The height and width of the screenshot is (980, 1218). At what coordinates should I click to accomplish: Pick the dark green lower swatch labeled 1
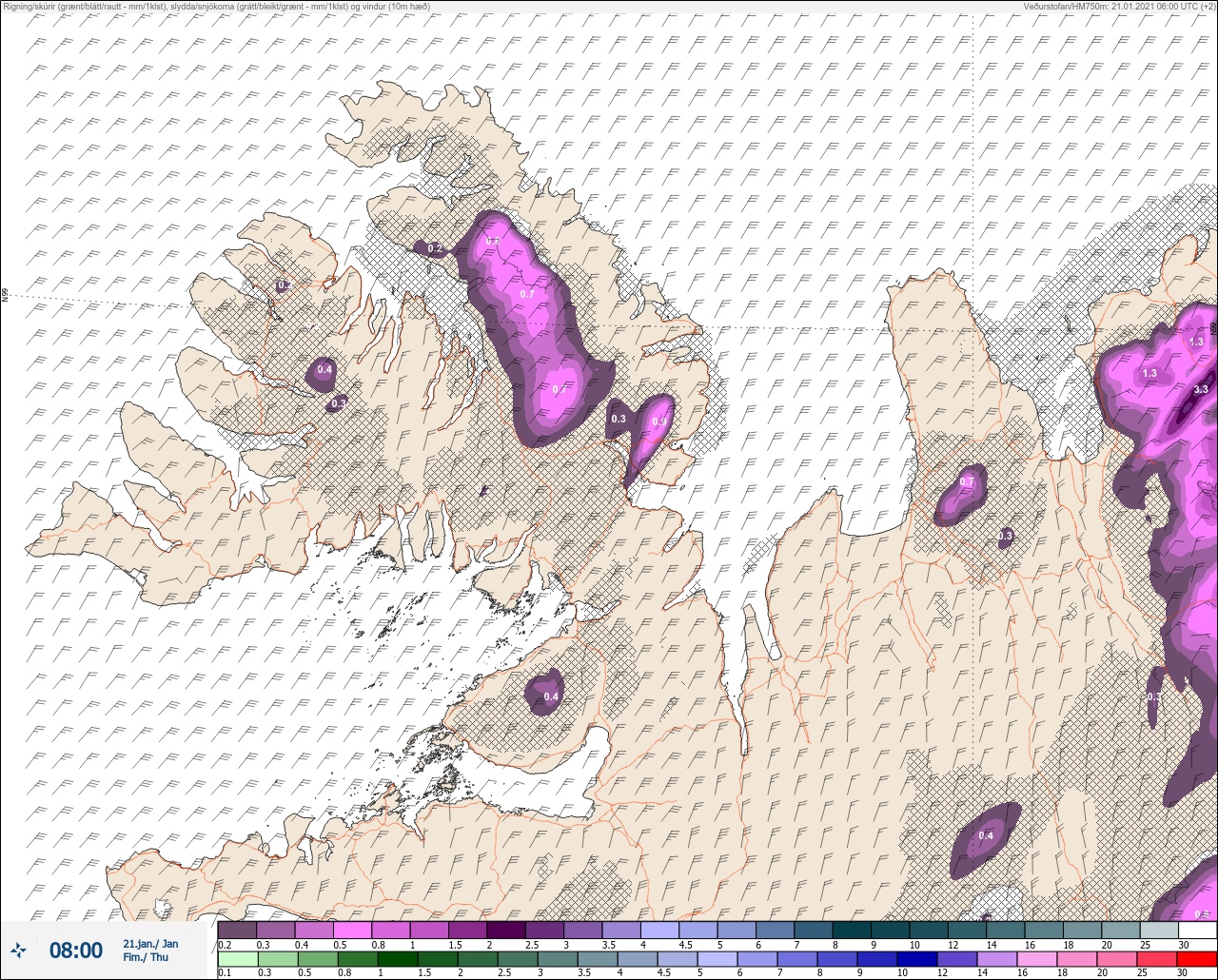(397, 959)
